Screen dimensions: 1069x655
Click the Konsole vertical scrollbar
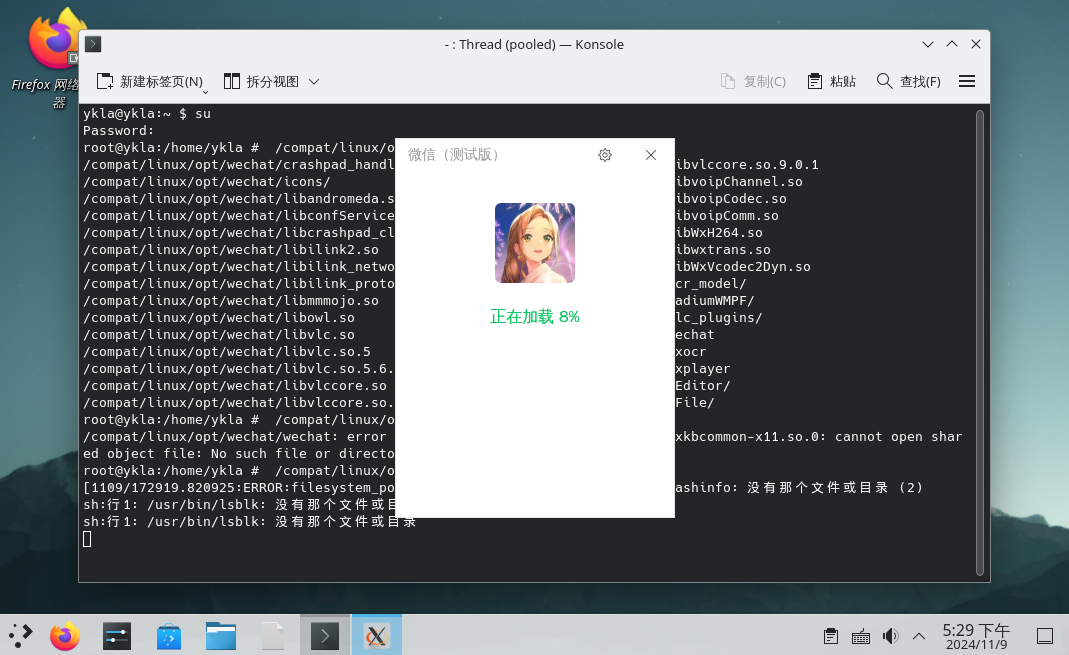[x=980, y=343]
